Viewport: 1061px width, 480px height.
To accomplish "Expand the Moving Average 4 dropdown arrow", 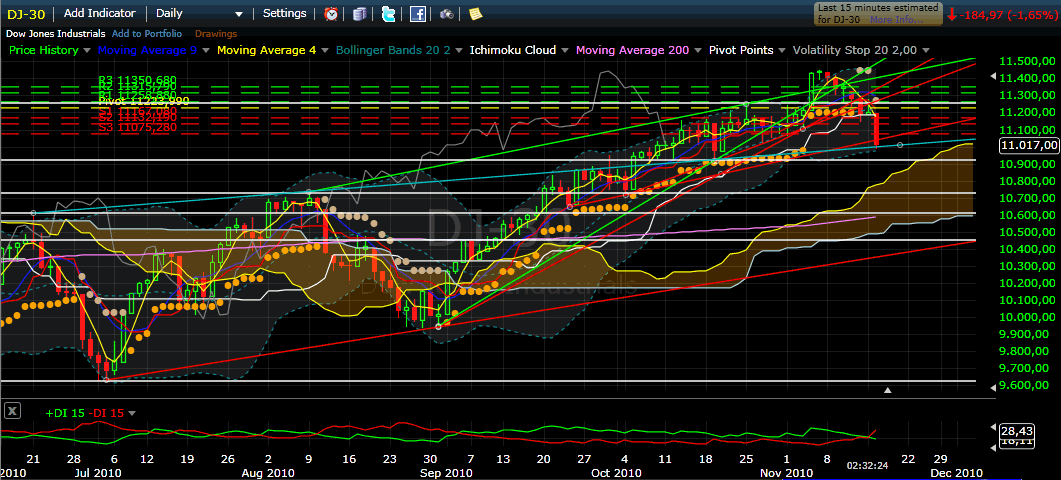I will pos(326,51).
